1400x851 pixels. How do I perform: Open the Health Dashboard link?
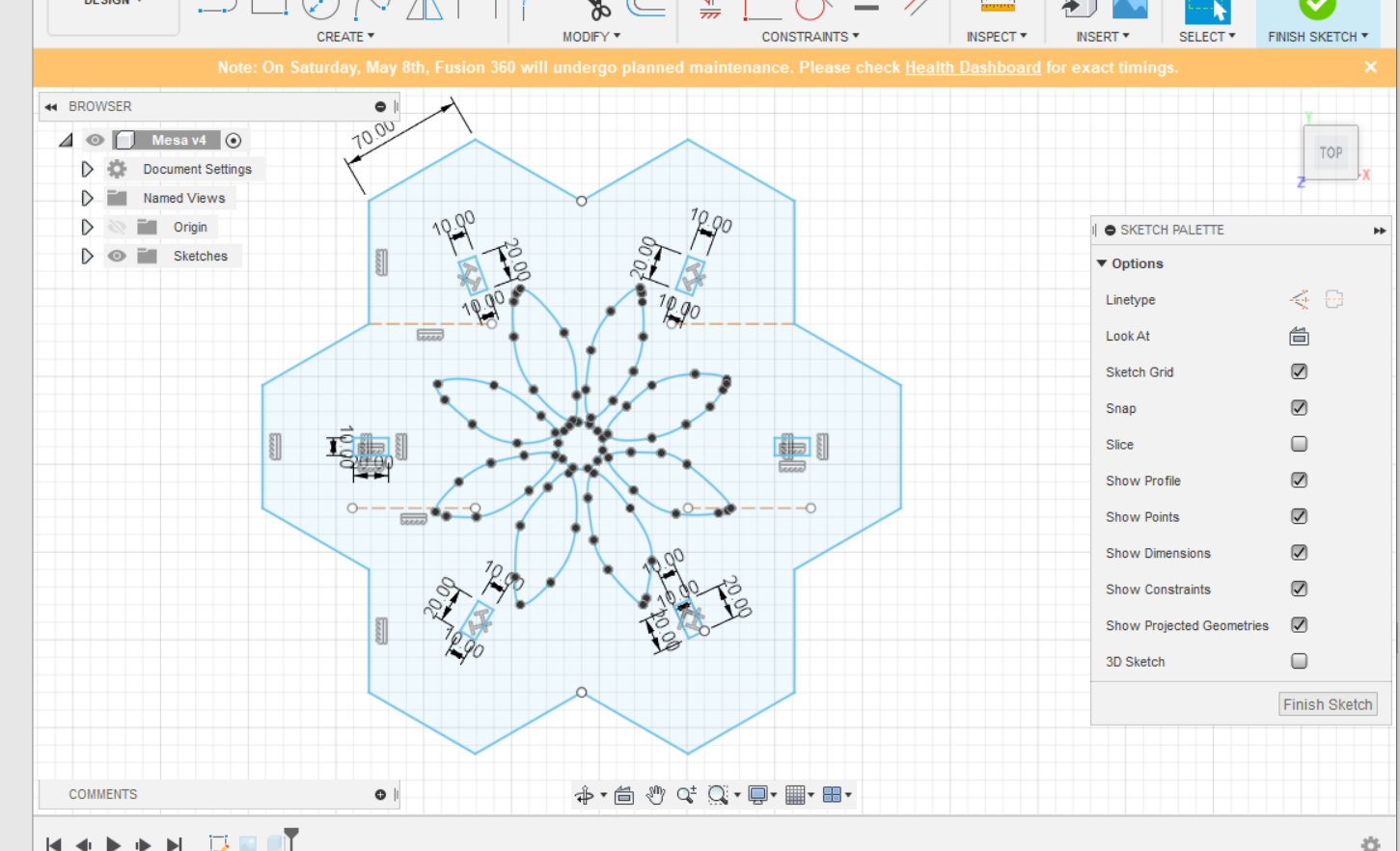point(973,68)
